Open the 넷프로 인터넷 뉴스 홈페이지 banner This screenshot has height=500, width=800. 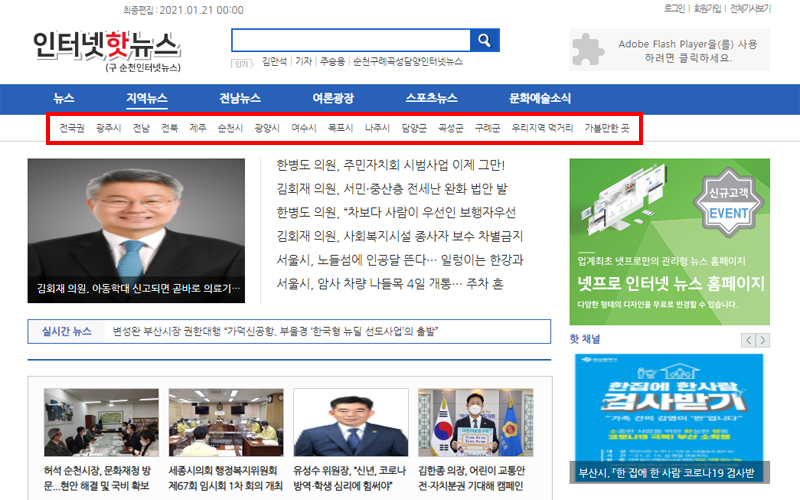(669, 242)
